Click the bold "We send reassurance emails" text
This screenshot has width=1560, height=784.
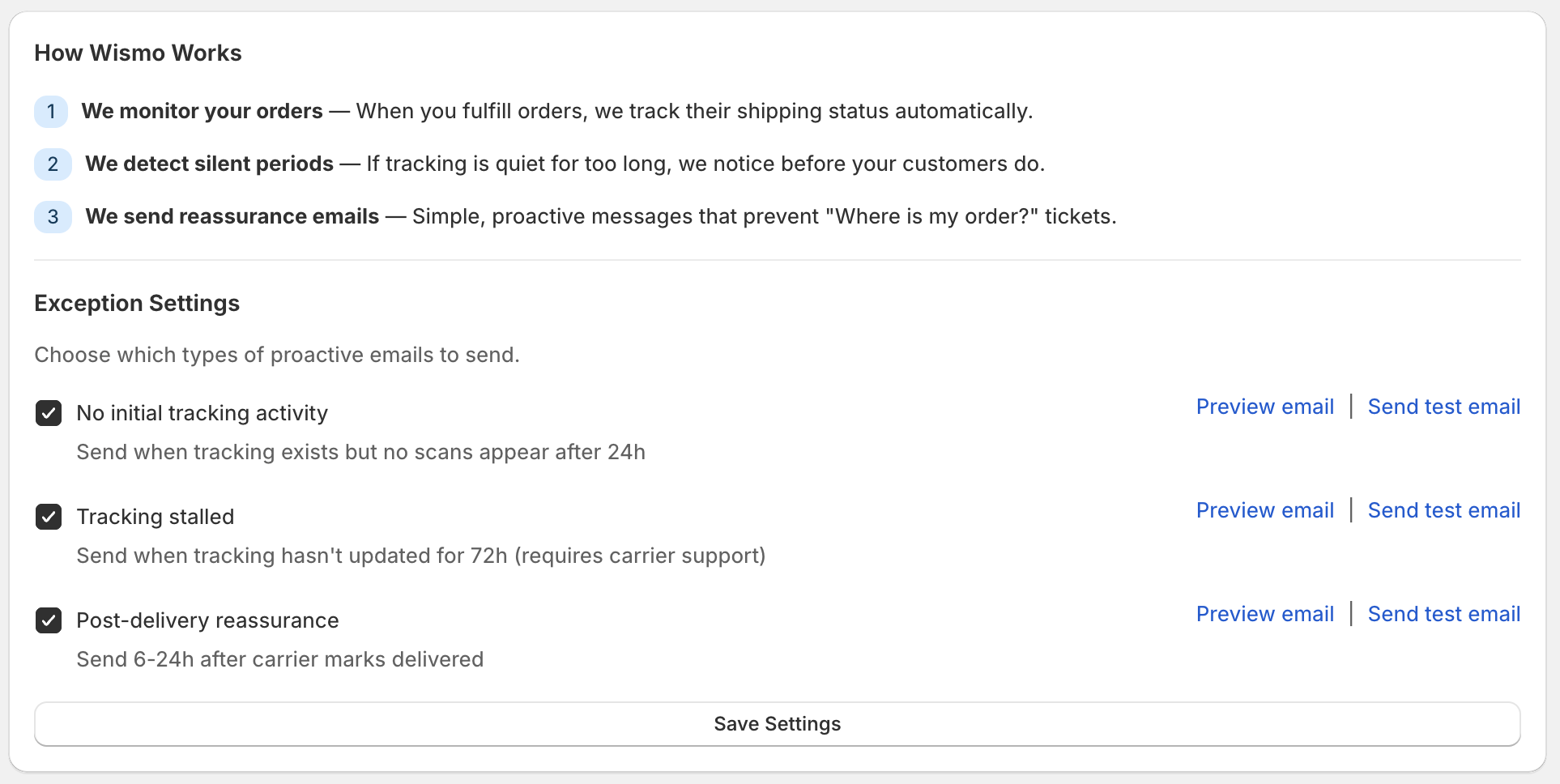point(232,216)
